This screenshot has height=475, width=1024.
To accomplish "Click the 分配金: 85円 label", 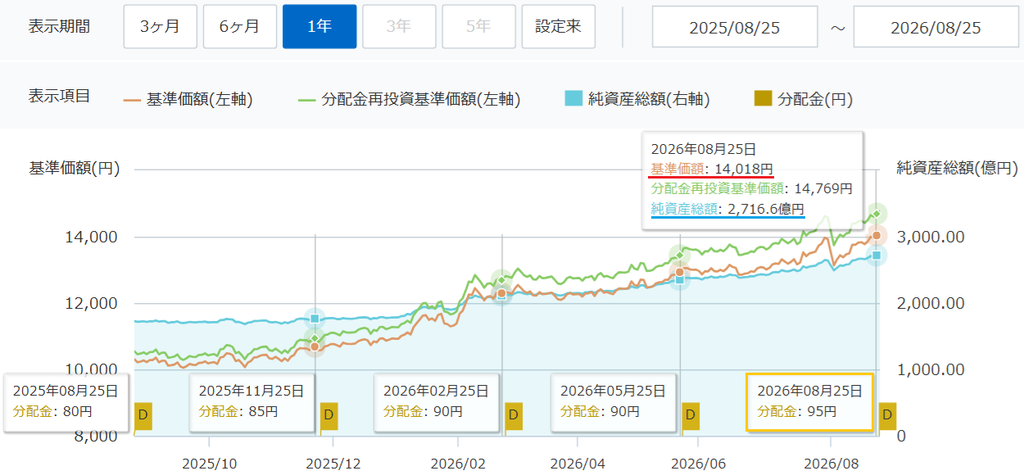I will click(238, 412).
